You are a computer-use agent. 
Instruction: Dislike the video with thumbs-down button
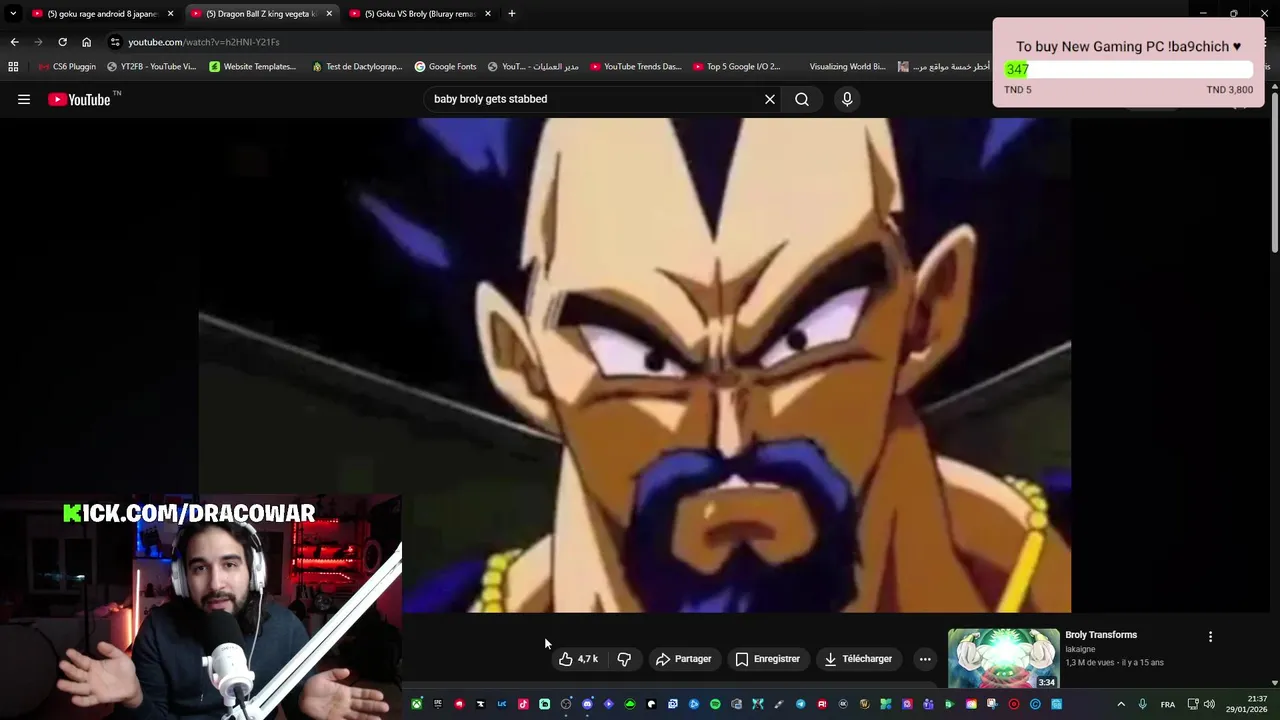pyautogui.click(x=624, y=659)
